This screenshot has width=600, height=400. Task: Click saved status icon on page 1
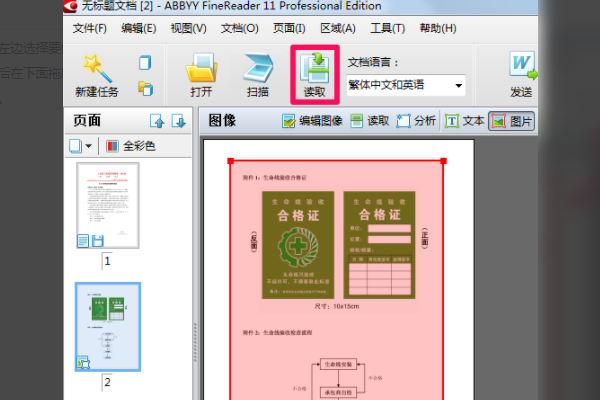point(98,241)
